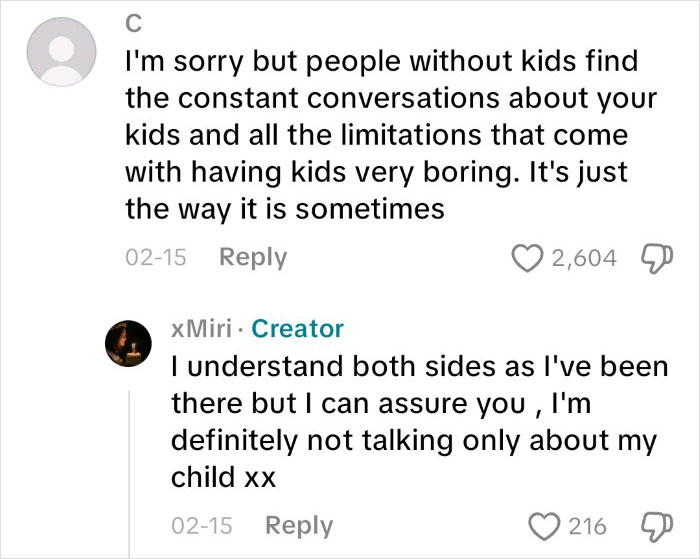Click the vertical thread line beside xMiri's reply

click(130, 470)
